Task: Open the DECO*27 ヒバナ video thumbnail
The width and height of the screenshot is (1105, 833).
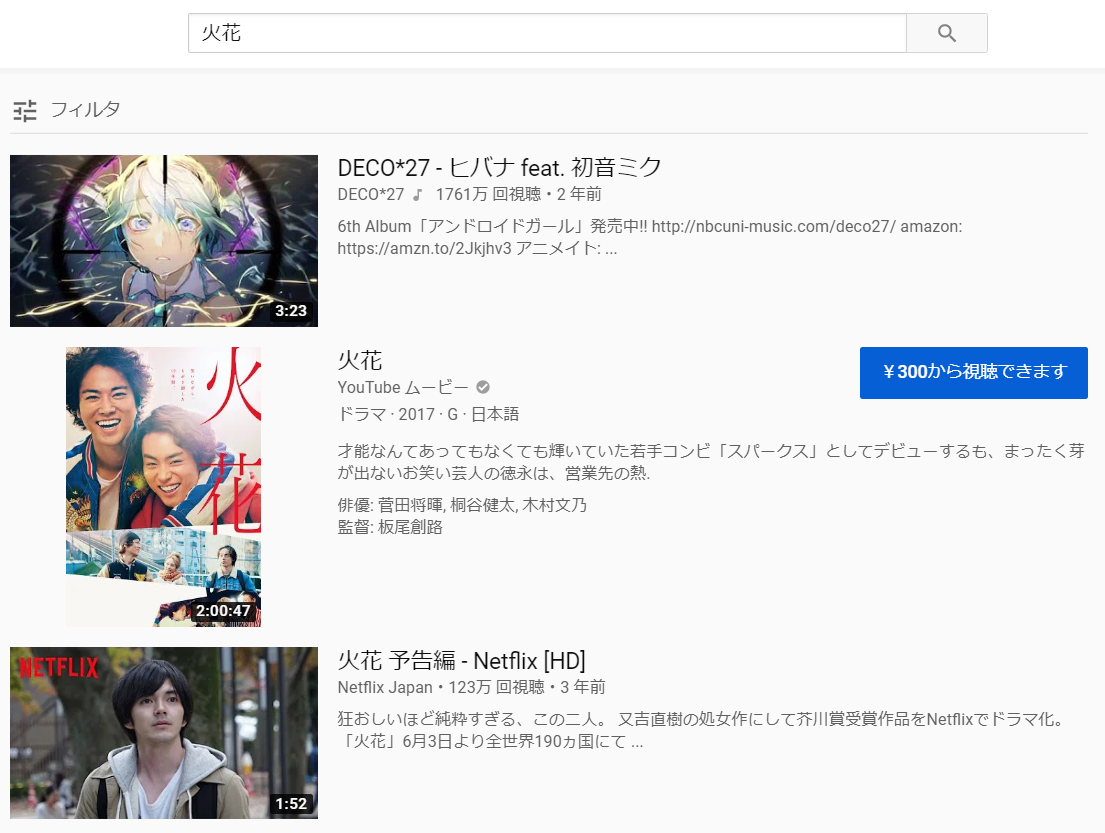Action: (163, 241)
